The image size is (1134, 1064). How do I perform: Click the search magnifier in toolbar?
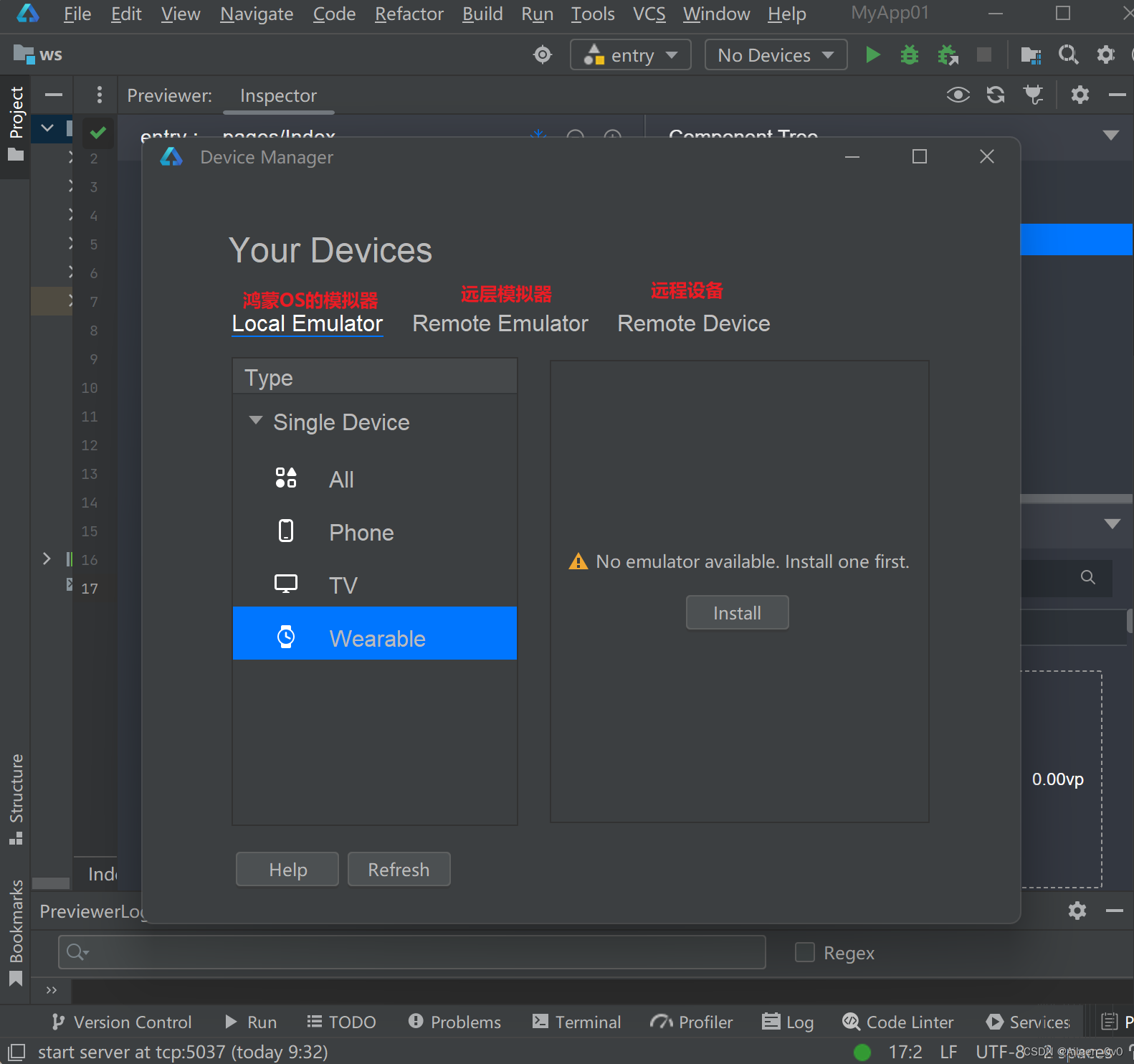(x=1068, y=55)
